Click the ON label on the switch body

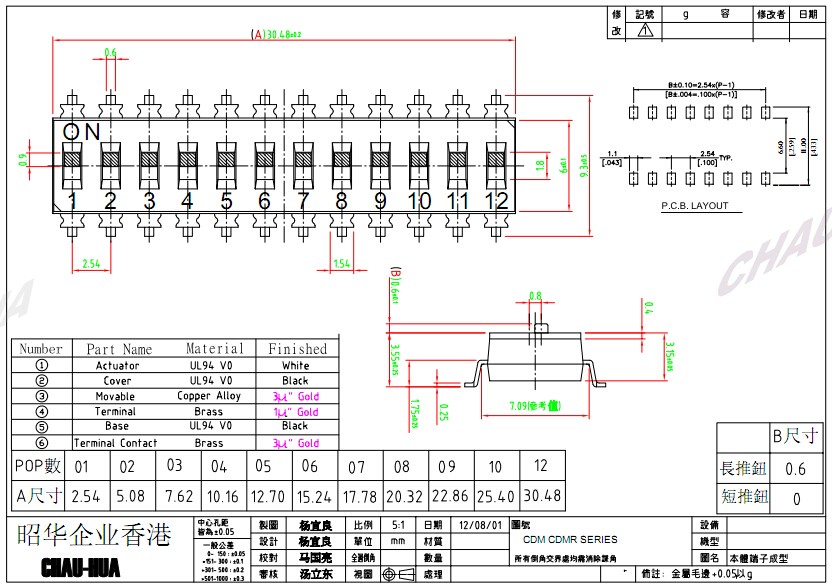pos(81,132)
